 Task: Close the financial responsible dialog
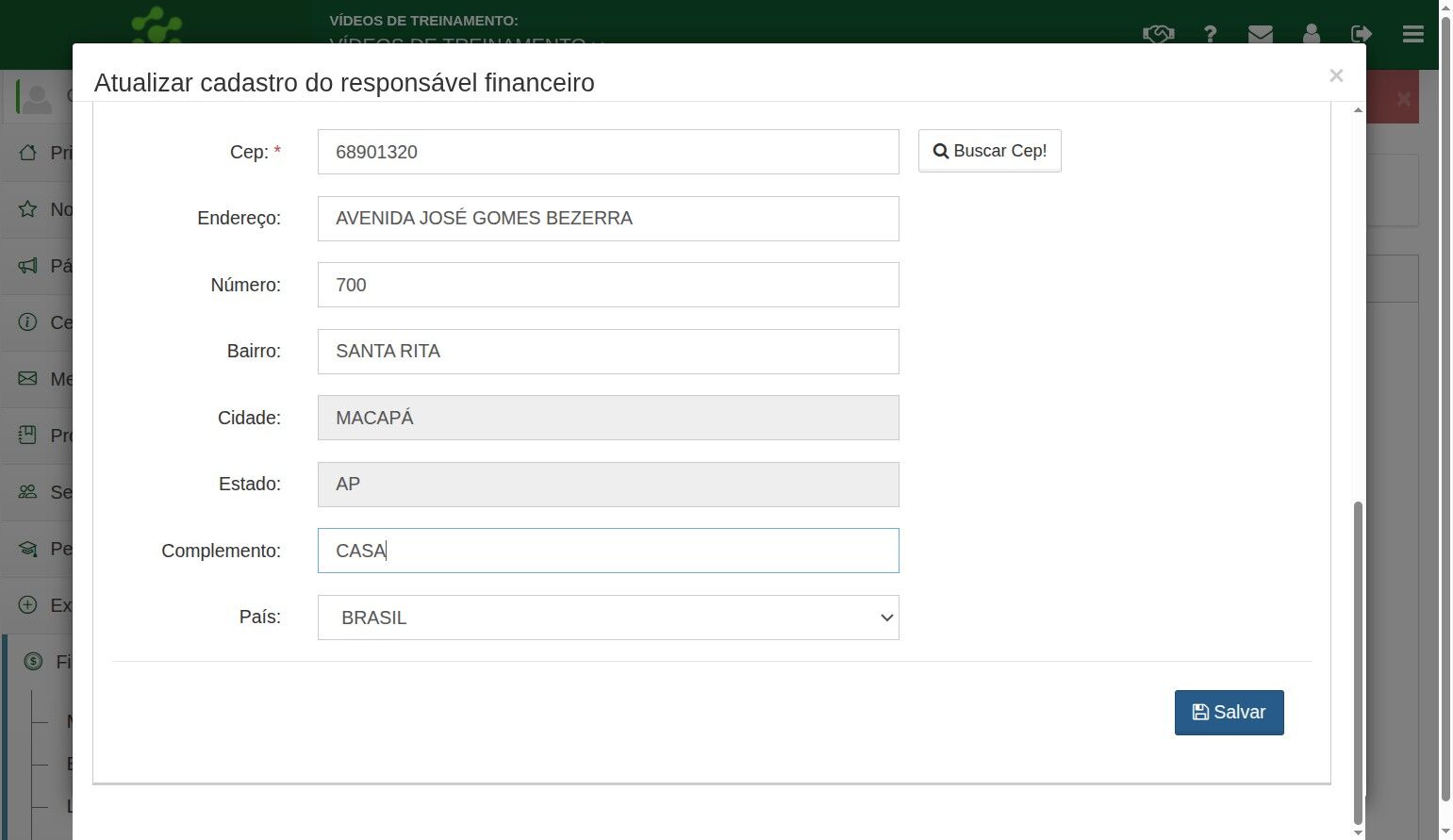(1336, 75)
